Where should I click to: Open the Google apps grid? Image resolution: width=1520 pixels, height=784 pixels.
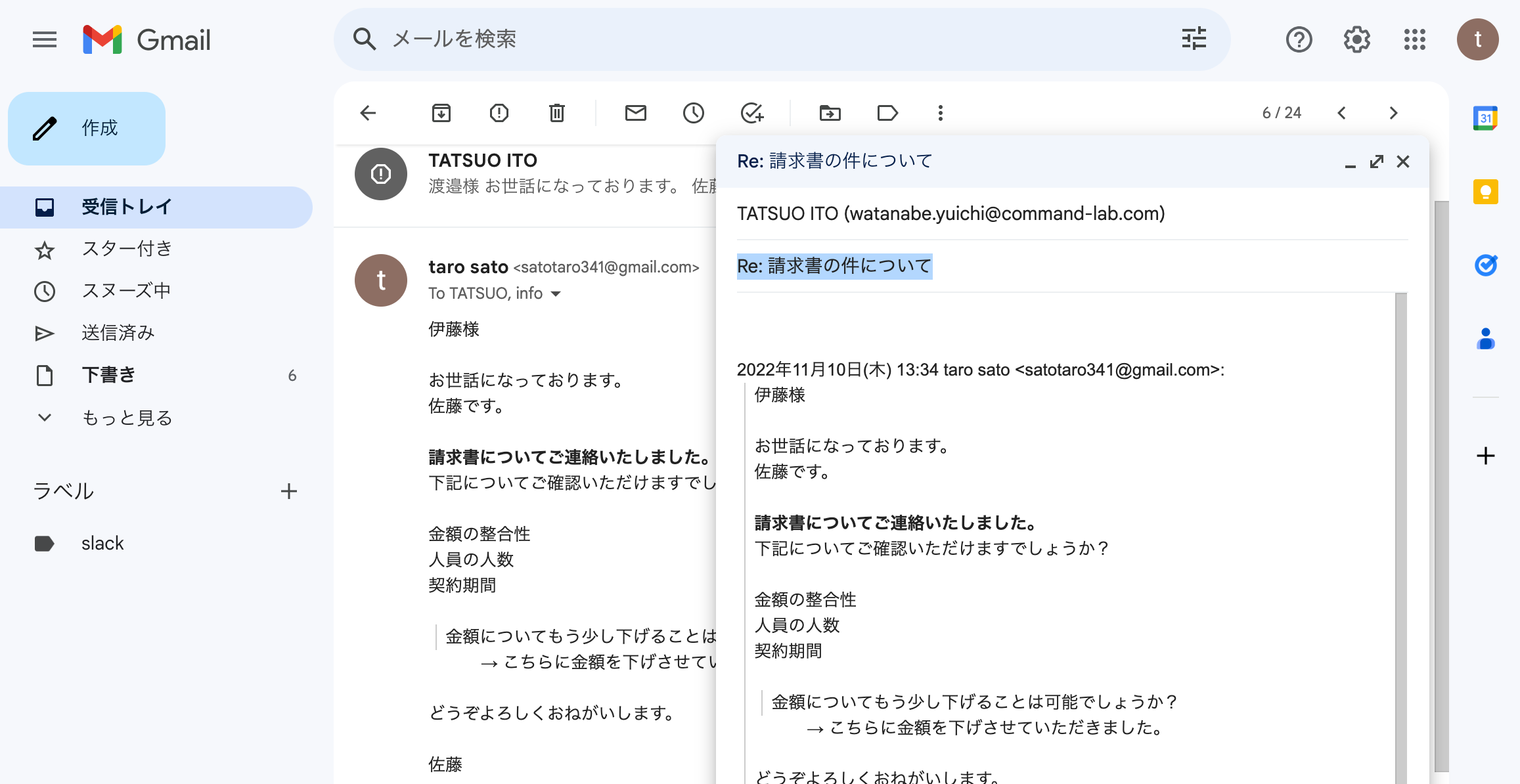(x=1414, y=39)
